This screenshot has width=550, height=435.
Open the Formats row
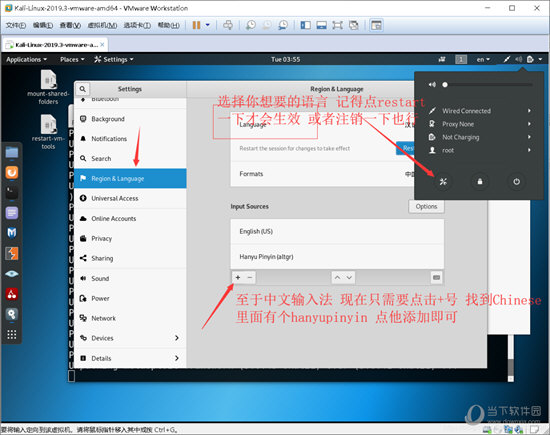(322, 174)
